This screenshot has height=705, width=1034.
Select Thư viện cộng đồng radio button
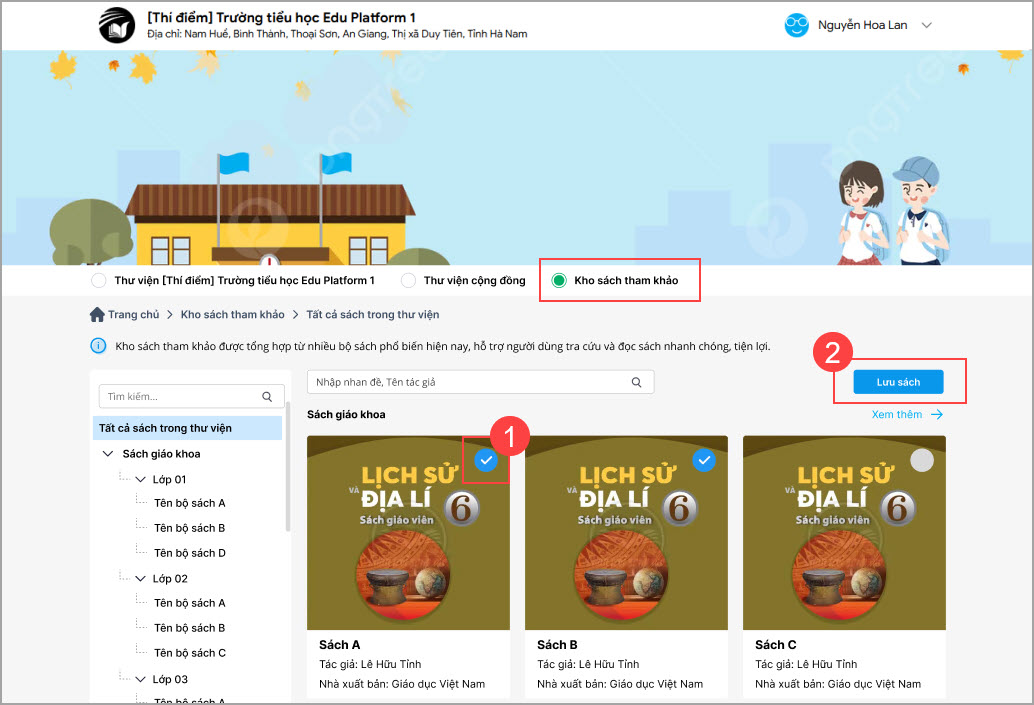tap(408, 280)
